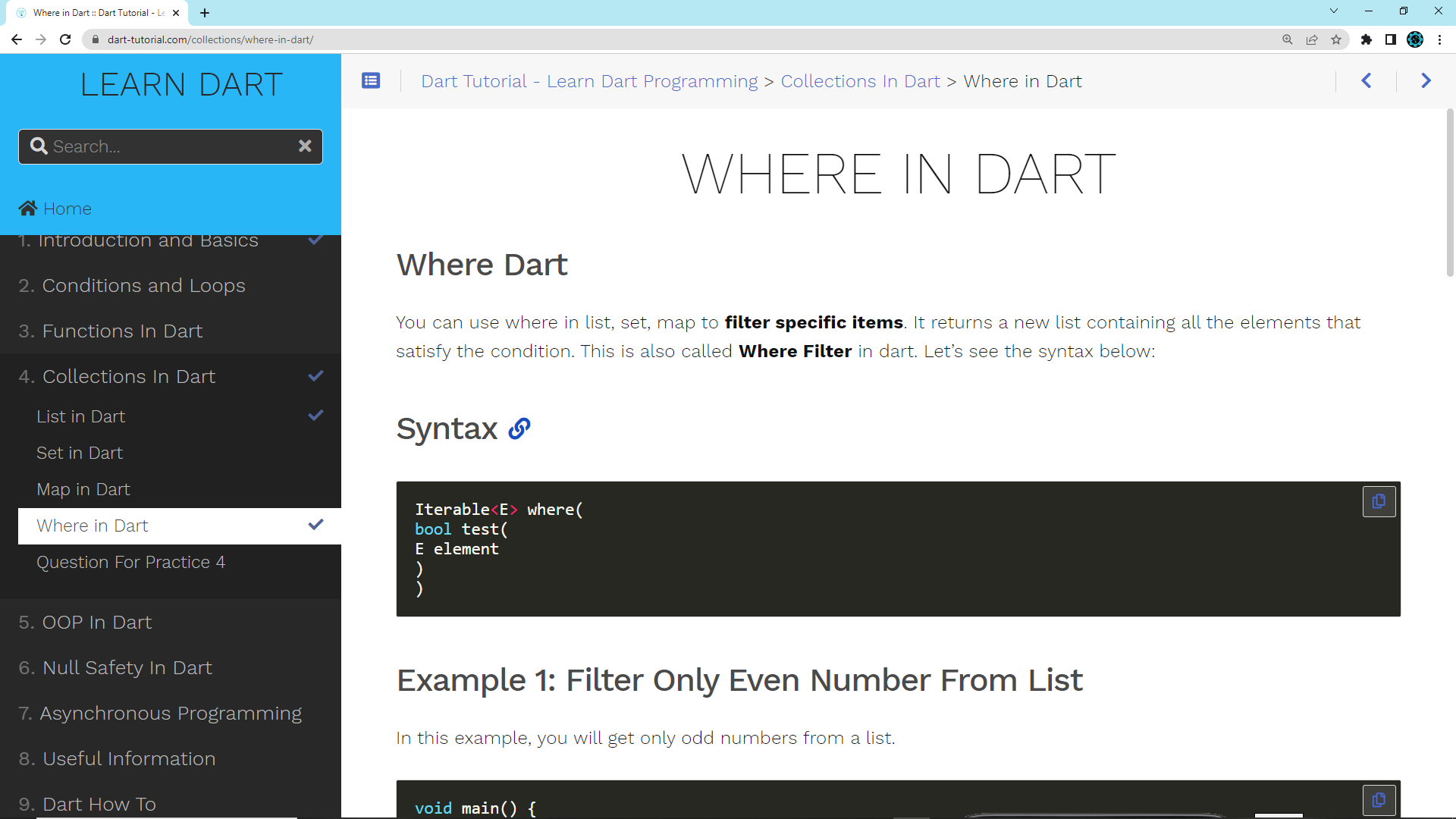Open Set in Dart lesson
This screenshot has width=1456, height=819.
point(80,453)
